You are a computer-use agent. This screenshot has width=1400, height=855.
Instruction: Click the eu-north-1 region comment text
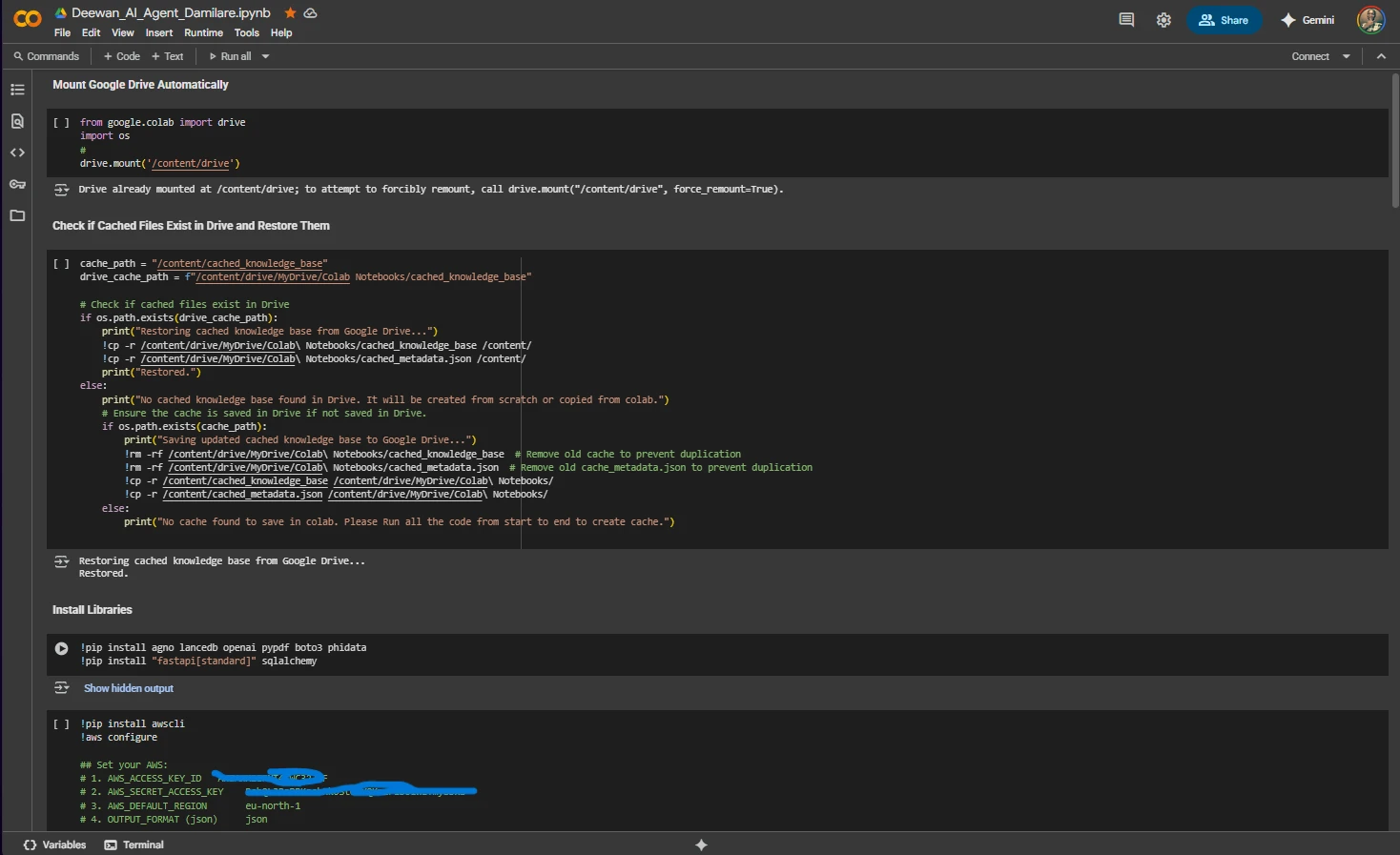(x=273, y=806)
